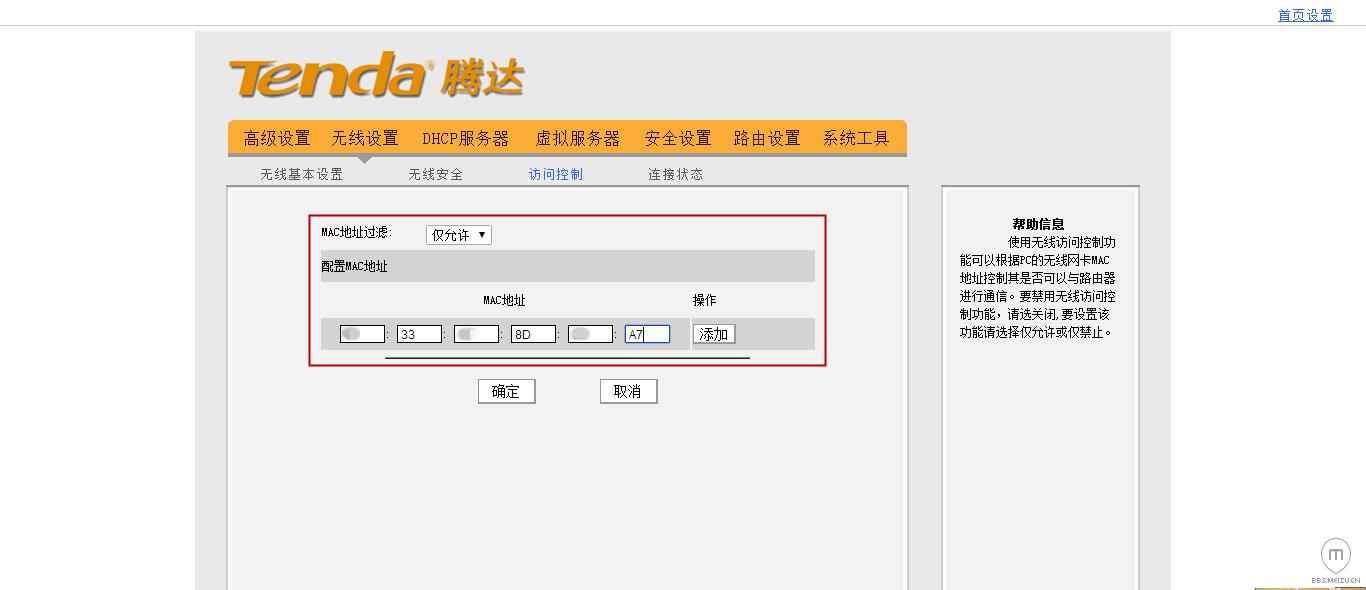Screen dimensions: 1366x590
Task: Select the 无线设置 menu item
Action: click(367, 138)
